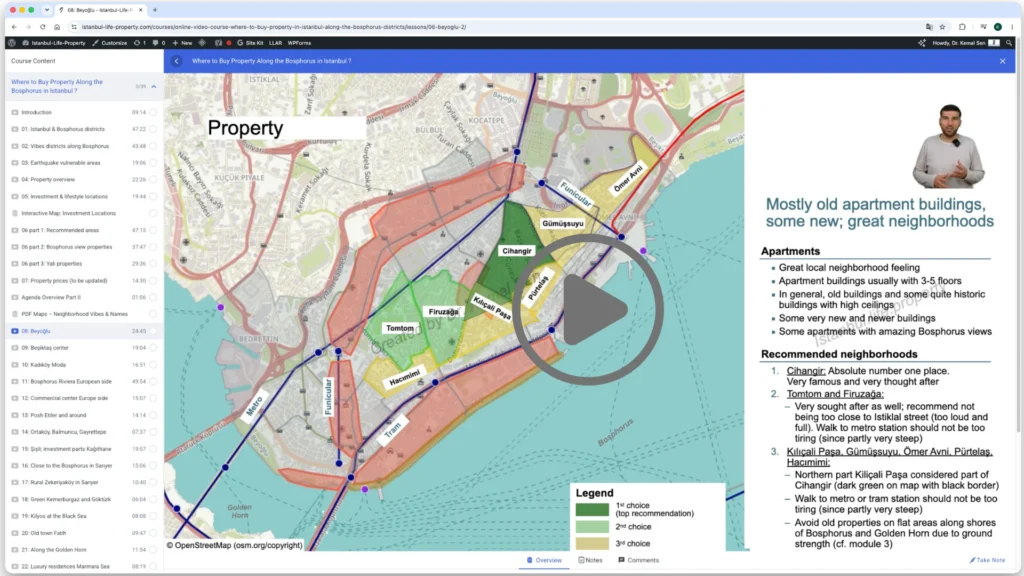Toggle completion circle for 01: Istanbul & Bosphorus districts

click(x=153, y=129)
